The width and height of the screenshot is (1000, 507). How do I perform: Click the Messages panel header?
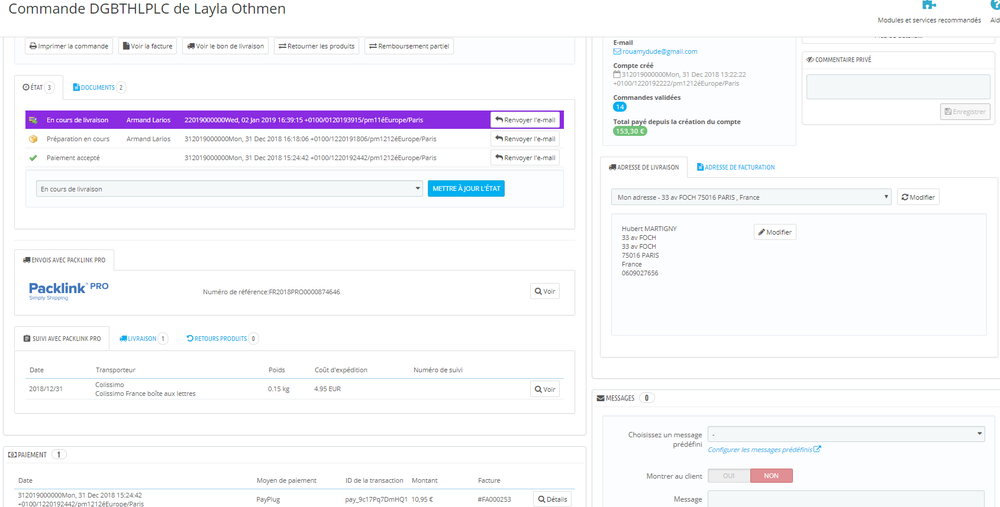[625, 398]
